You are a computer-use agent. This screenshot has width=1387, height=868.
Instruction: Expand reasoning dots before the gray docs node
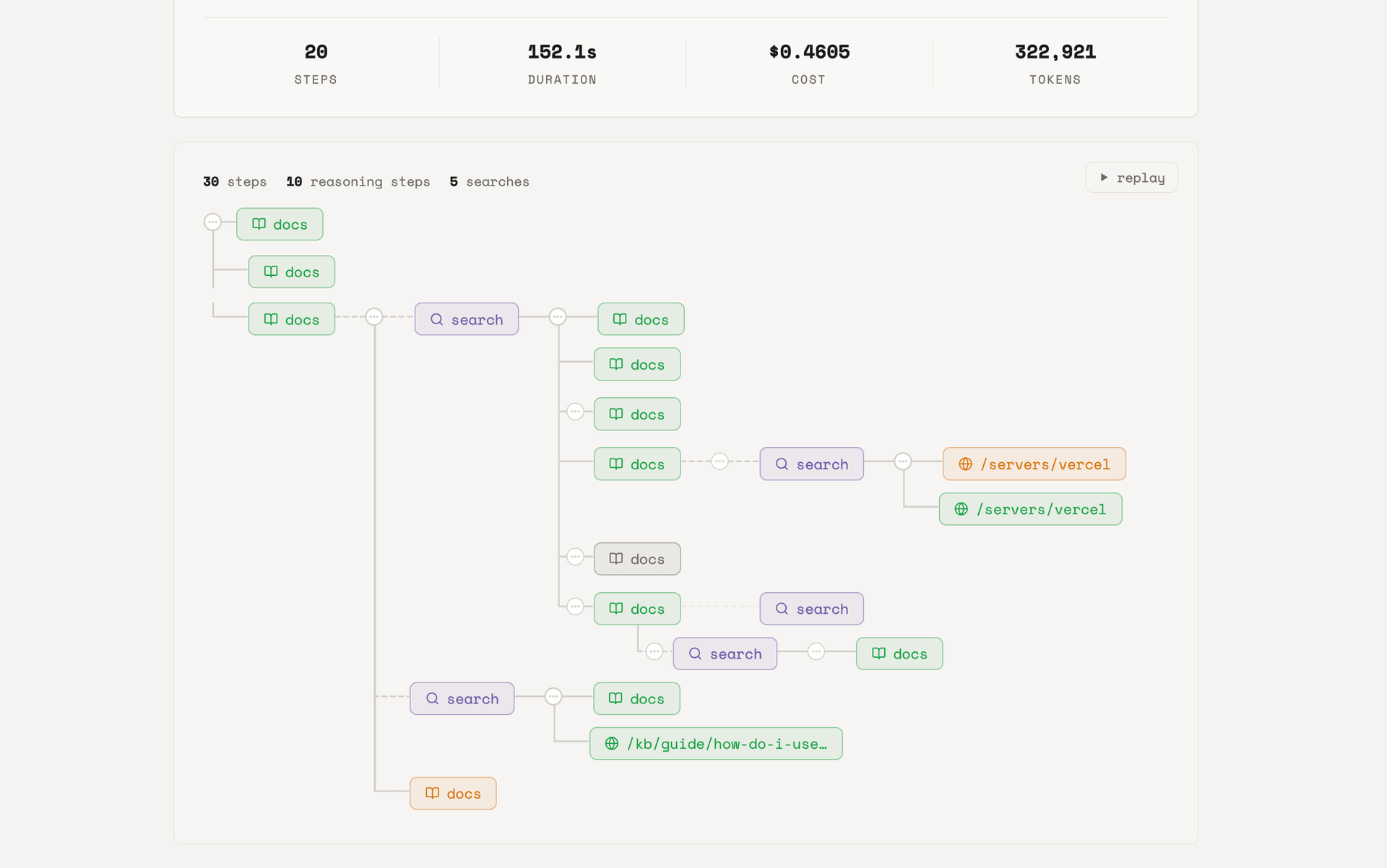[x=575, y=557]
